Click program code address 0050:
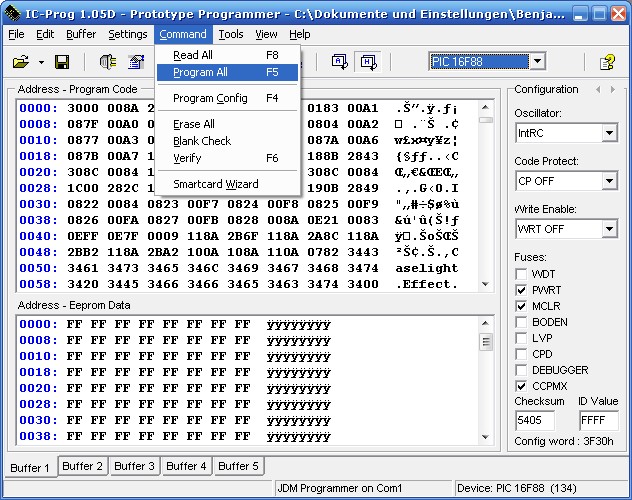The width and height of the screenshot is (632, 500). click(39, 268)
